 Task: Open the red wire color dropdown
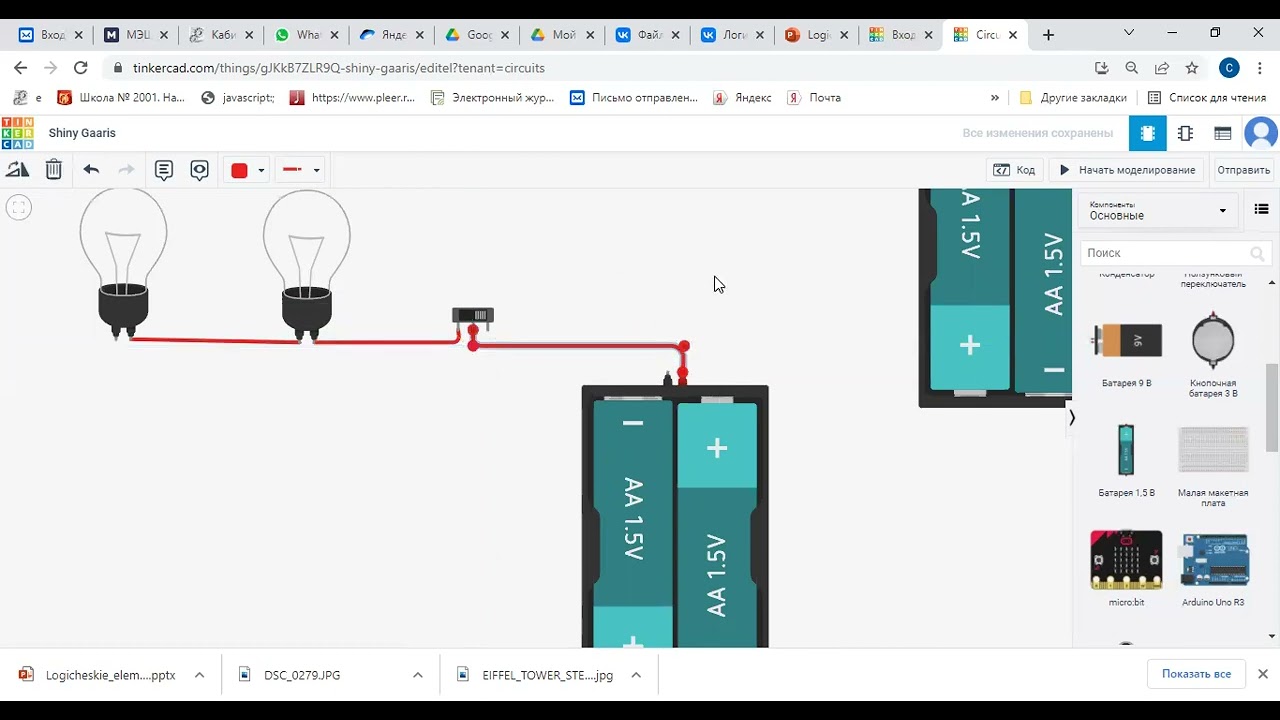click(x=247, y=170)
